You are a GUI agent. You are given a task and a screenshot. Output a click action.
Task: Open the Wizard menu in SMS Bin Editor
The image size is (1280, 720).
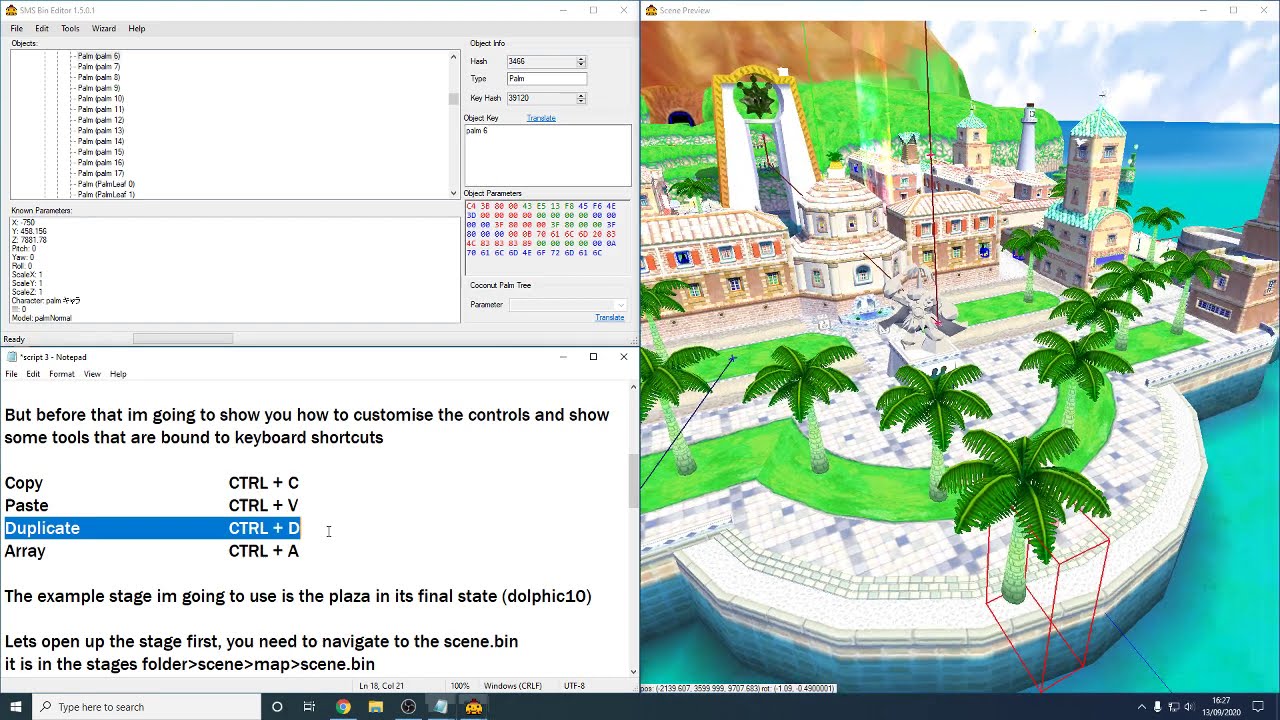pos(104,29)
